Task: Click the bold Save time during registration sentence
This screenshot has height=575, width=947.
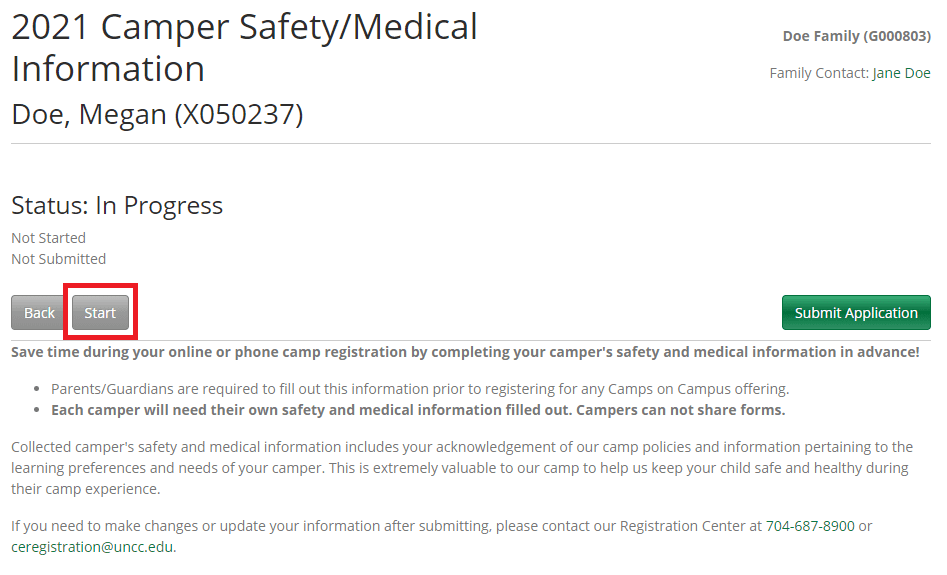Action: pos(465,352)
